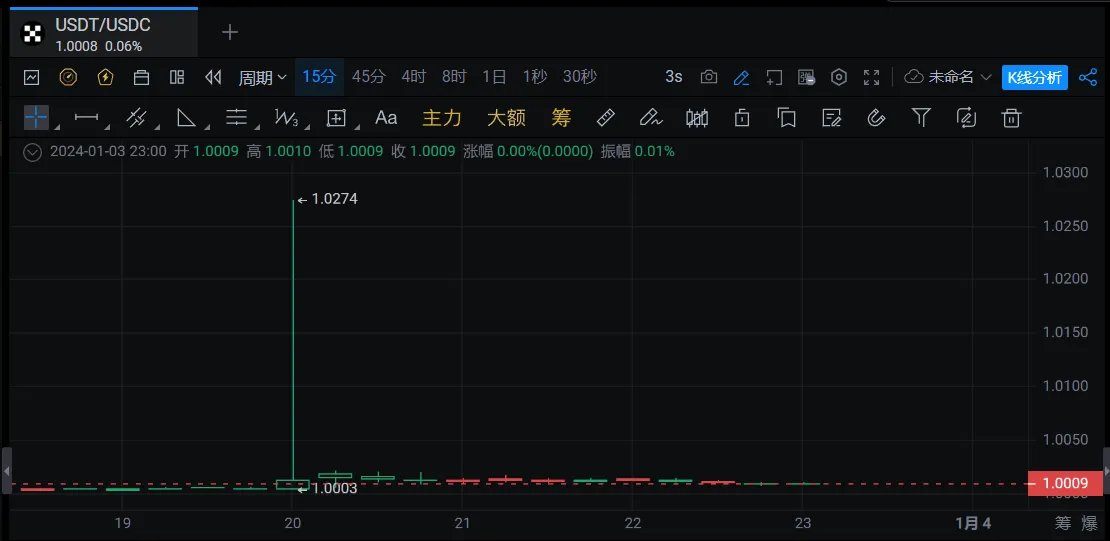
Task: Expand the wave W3 tool submenu arrow
Action: tap(306, 127)
